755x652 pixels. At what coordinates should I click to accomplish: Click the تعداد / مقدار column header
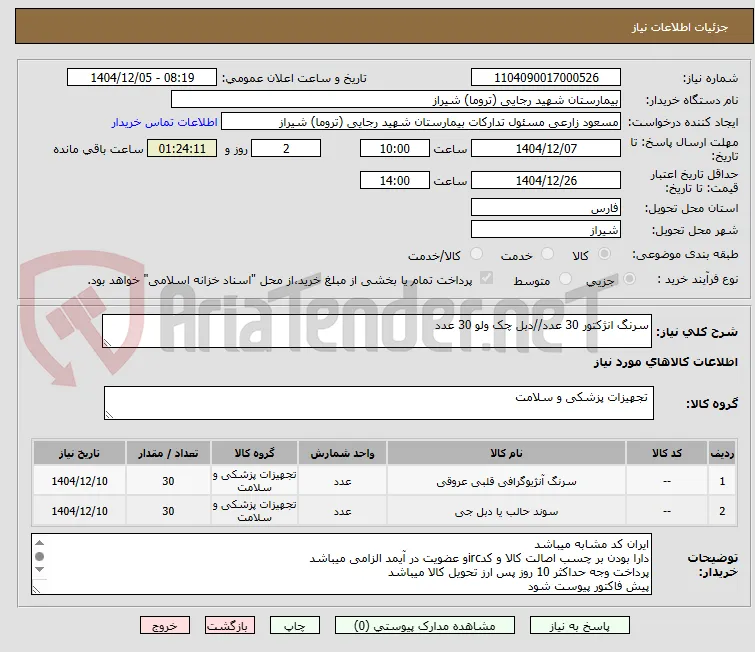[168, 453]
